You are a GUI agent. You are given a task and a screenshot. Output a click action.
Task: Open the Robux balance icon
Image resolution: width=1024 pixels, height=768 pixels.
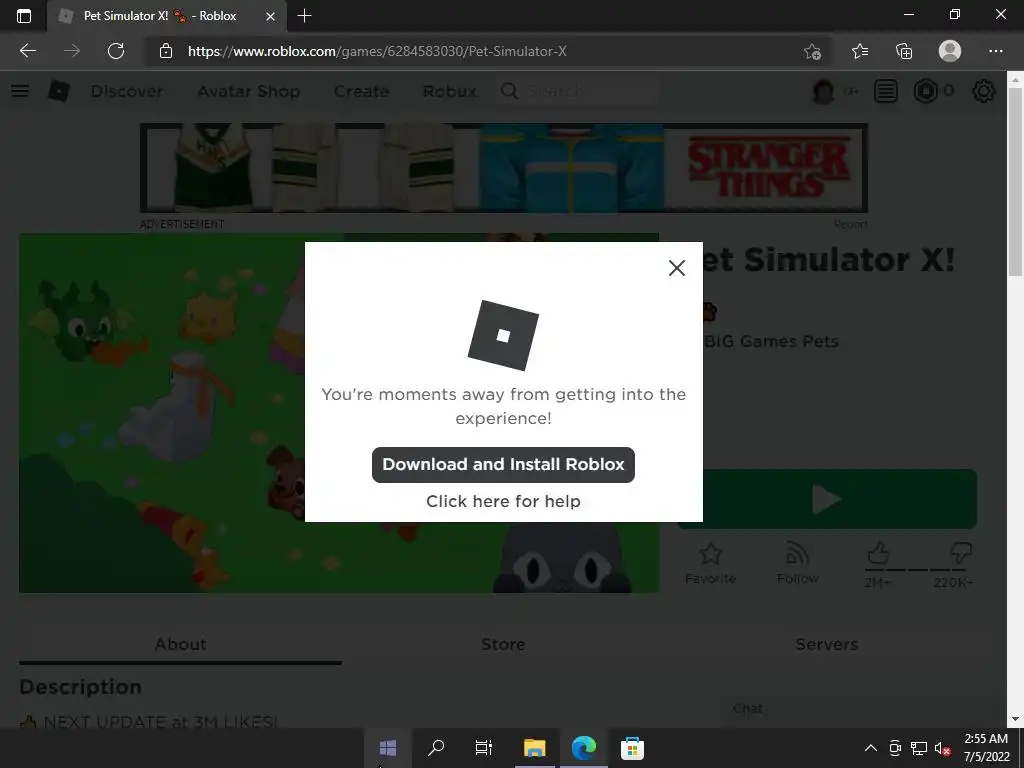(925, 91)
